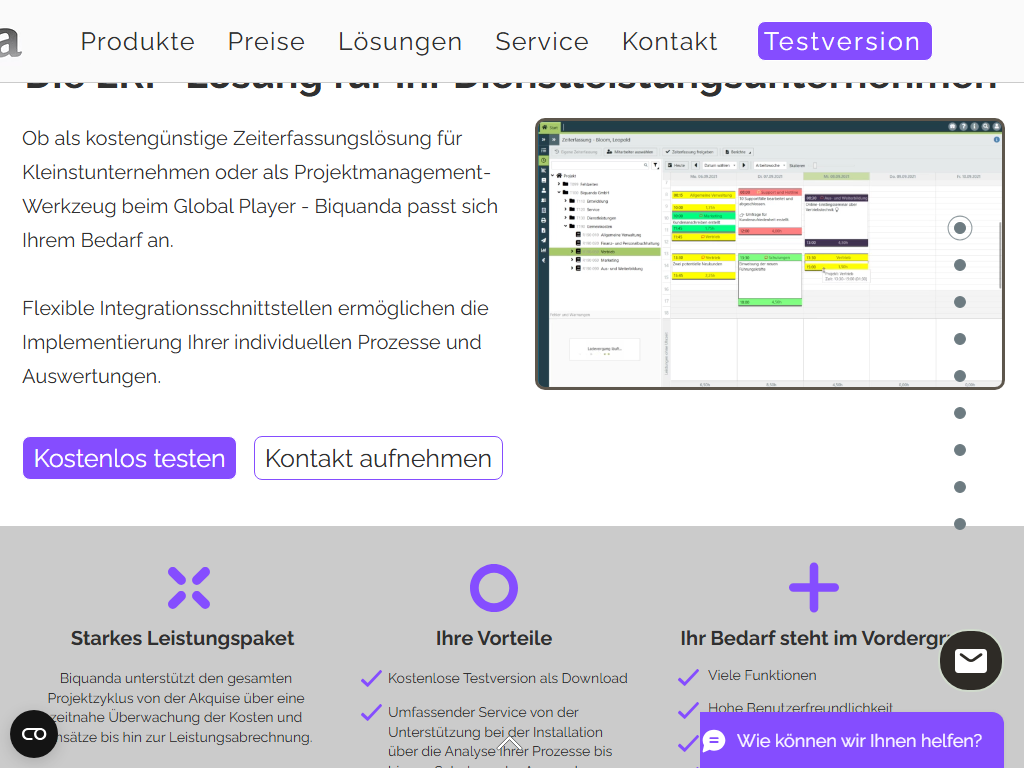The width and height of the screenshot is (1024, 768).
Task: Click the heading Ihre Vorteile
Action: click(494, 638)
